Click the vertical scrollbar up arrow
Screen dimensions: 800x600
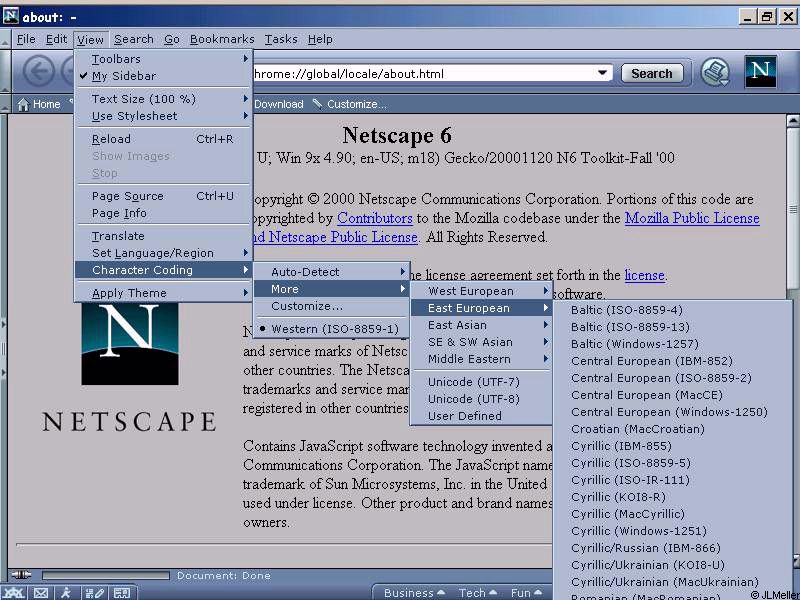coord(792,121)
